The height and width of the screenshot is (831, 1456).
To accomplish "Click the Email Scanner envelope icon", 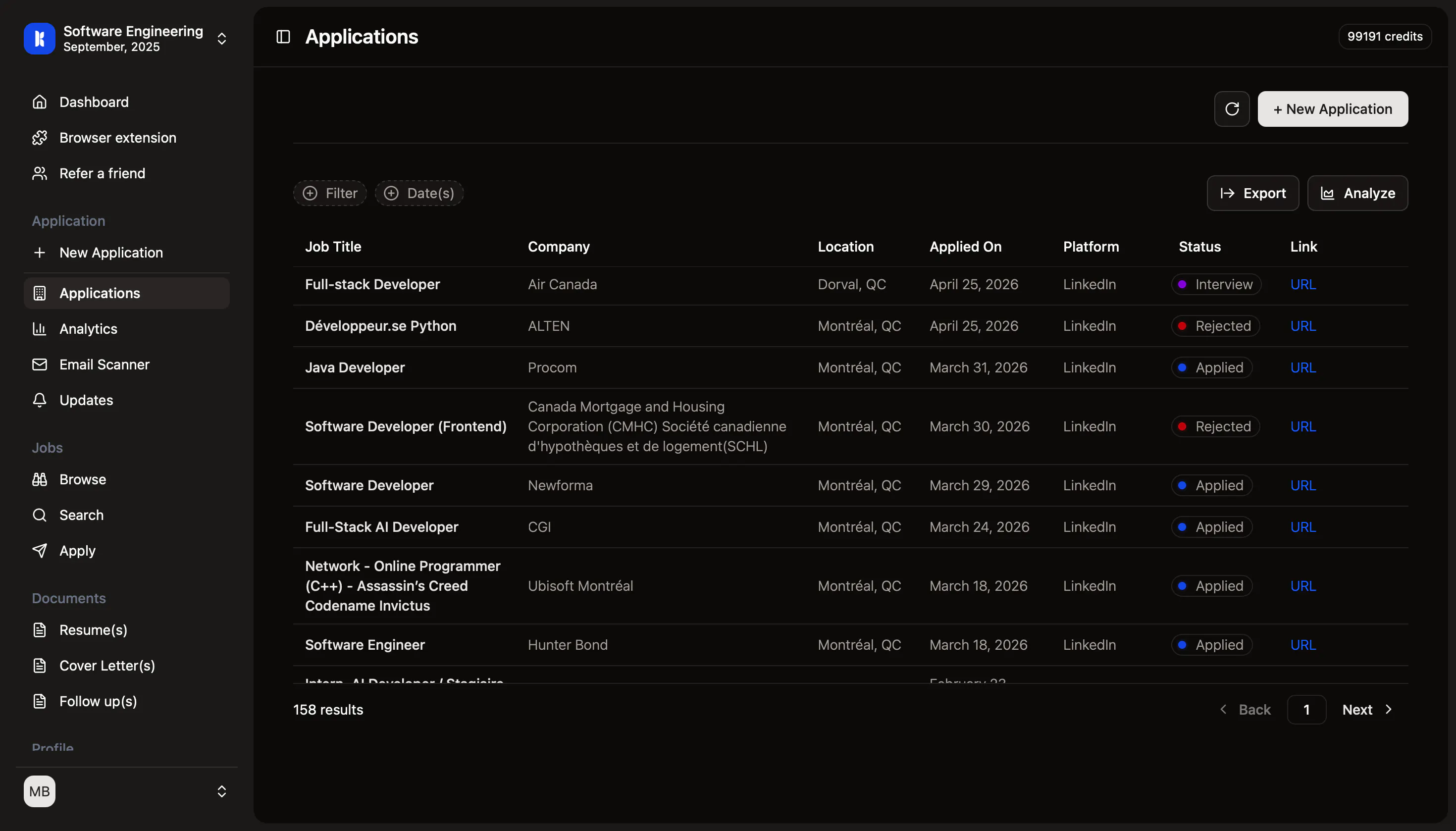I will pyautogui.click(x=40, y=364).
